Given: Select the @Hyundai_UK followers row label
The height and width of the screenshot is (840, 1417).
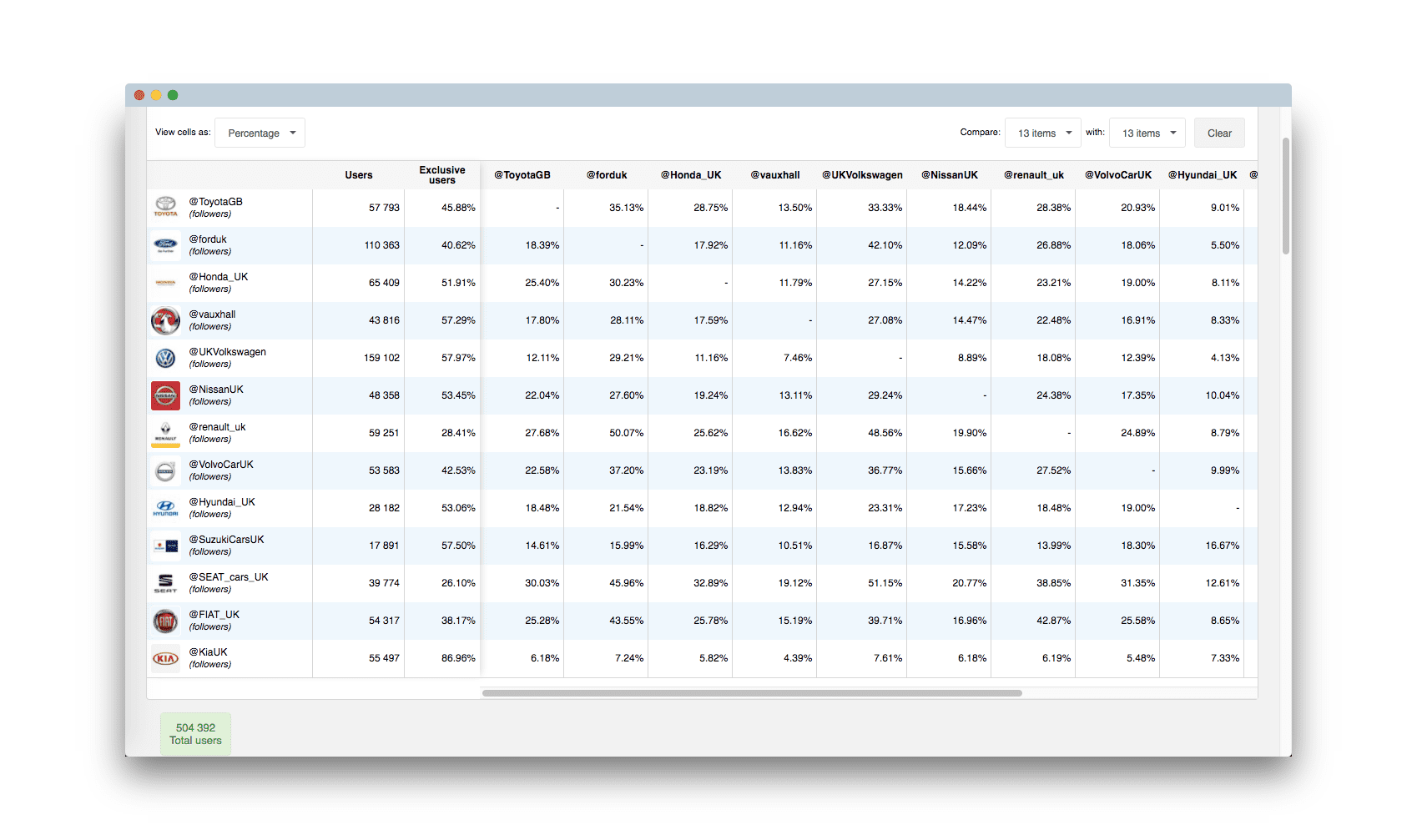Looking at the screenshot, I should 222,508.
